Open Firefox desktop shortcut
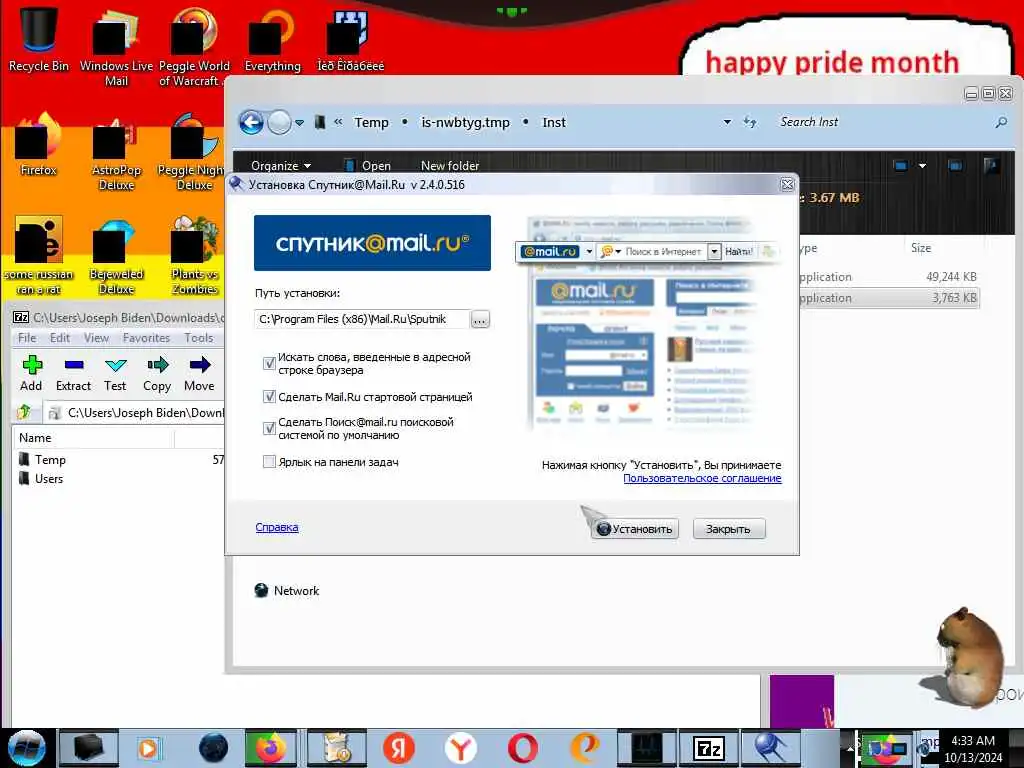This screenshot has height=768, width=1024. coord(39,145)
